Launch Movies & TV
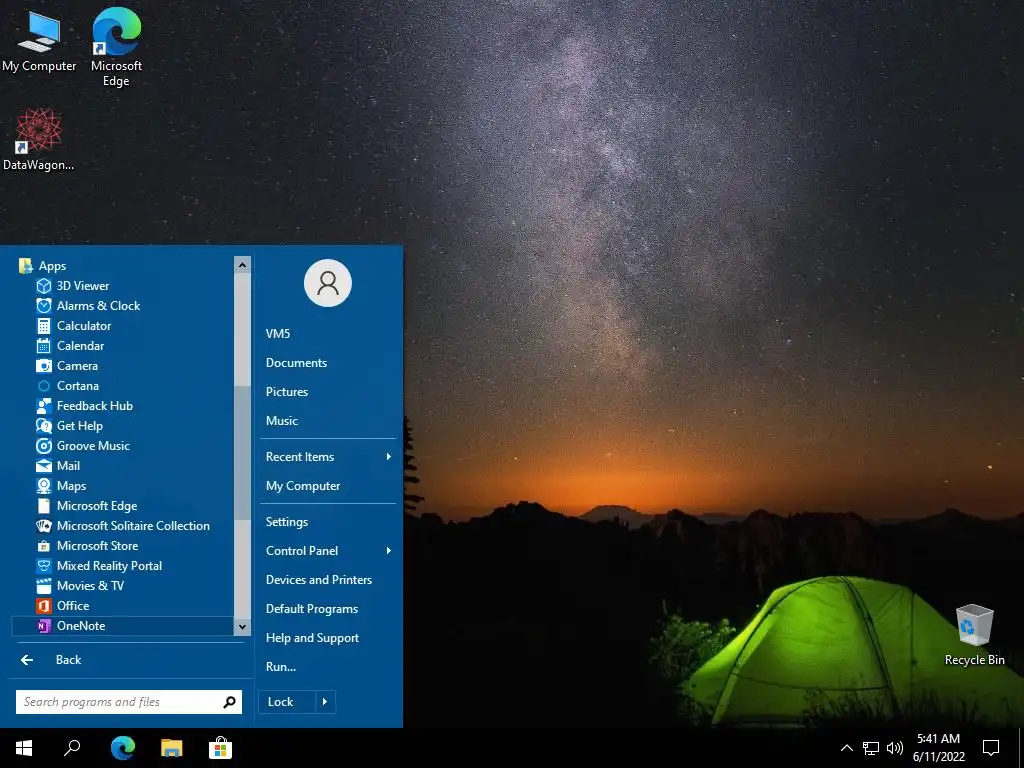This screenshot has height=768, width=1024. (x=123, y=586)
